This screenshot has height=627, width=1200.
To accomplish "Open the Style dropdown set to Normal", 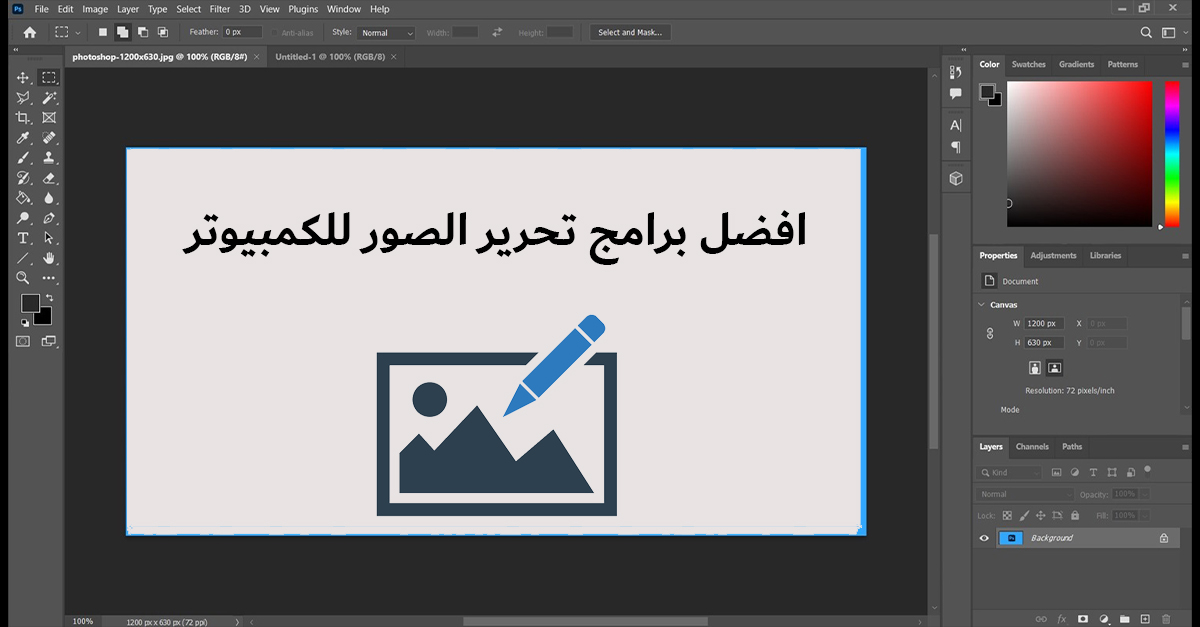I will coord(387,33).
